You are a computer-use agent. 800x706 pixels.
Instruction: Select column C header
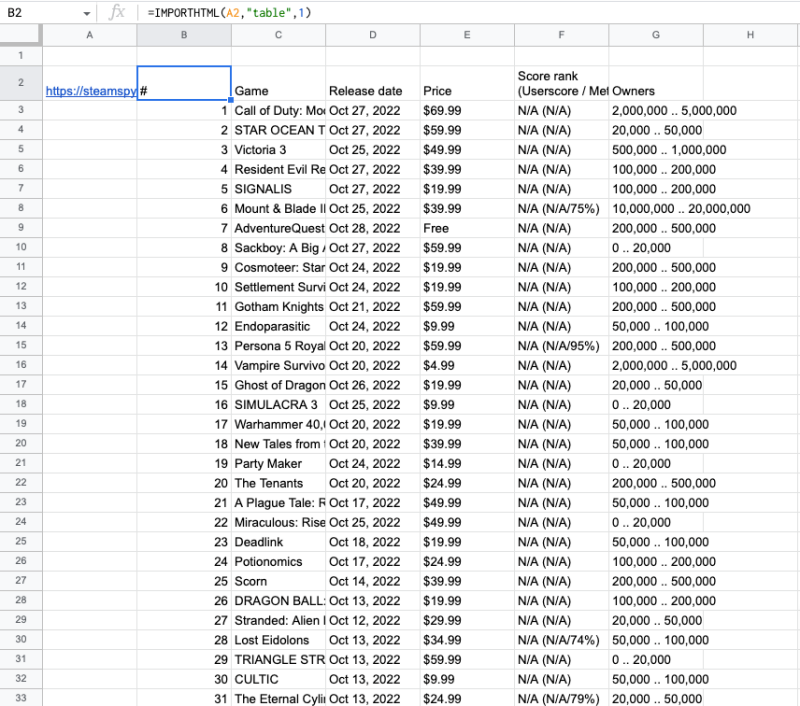[278, 35]
